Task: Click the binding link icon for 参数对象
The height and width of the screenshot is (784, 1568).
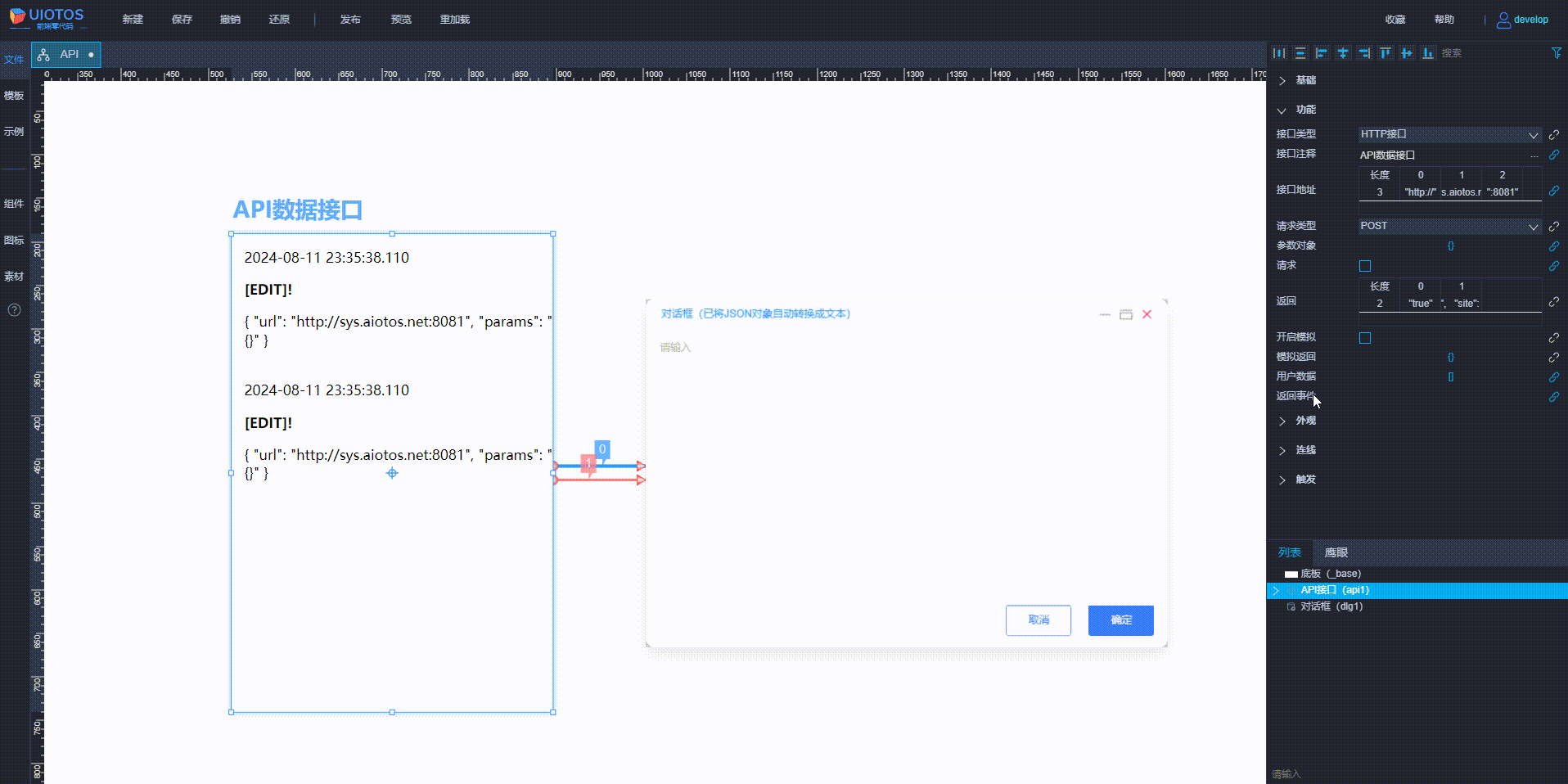Action: coord(1554,246)
